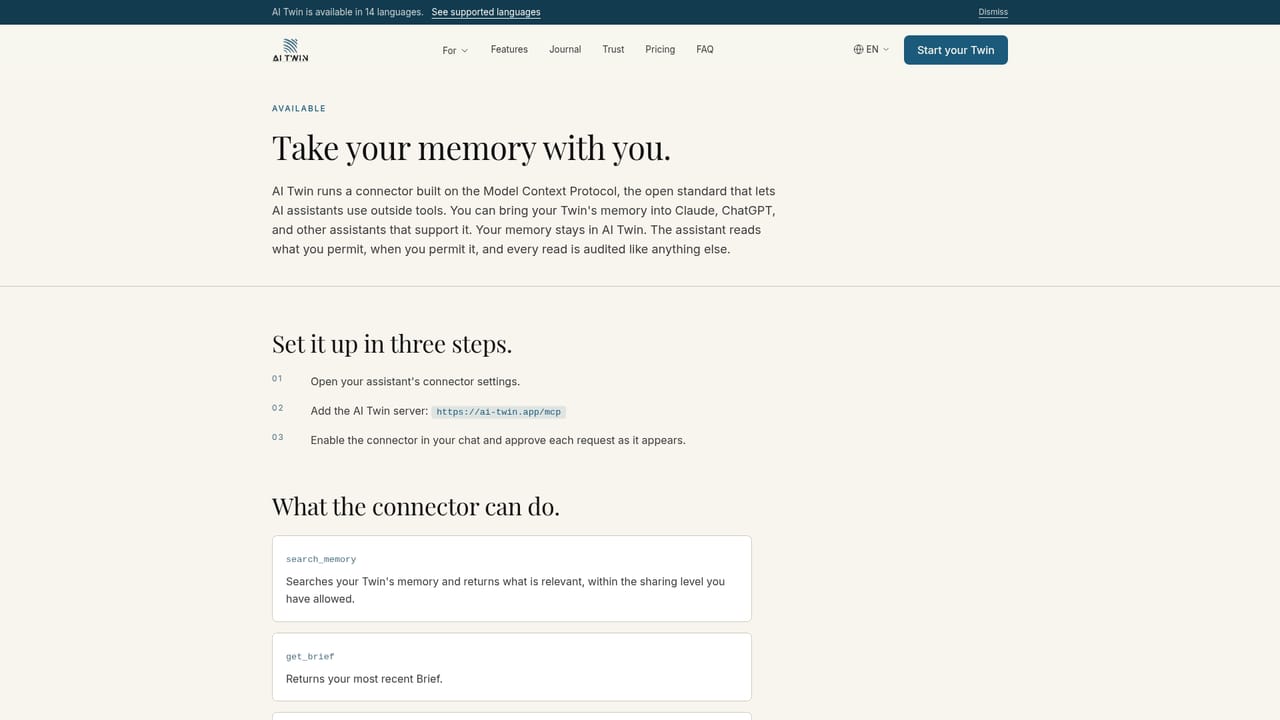
Task: Click the get_brief tool name
Action: tap(310, 656)
